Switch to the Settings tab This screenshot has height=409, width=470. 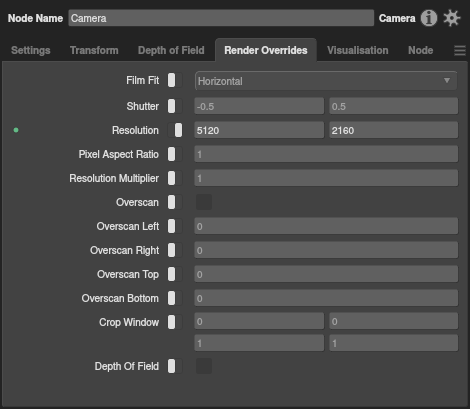click(31, 50)
